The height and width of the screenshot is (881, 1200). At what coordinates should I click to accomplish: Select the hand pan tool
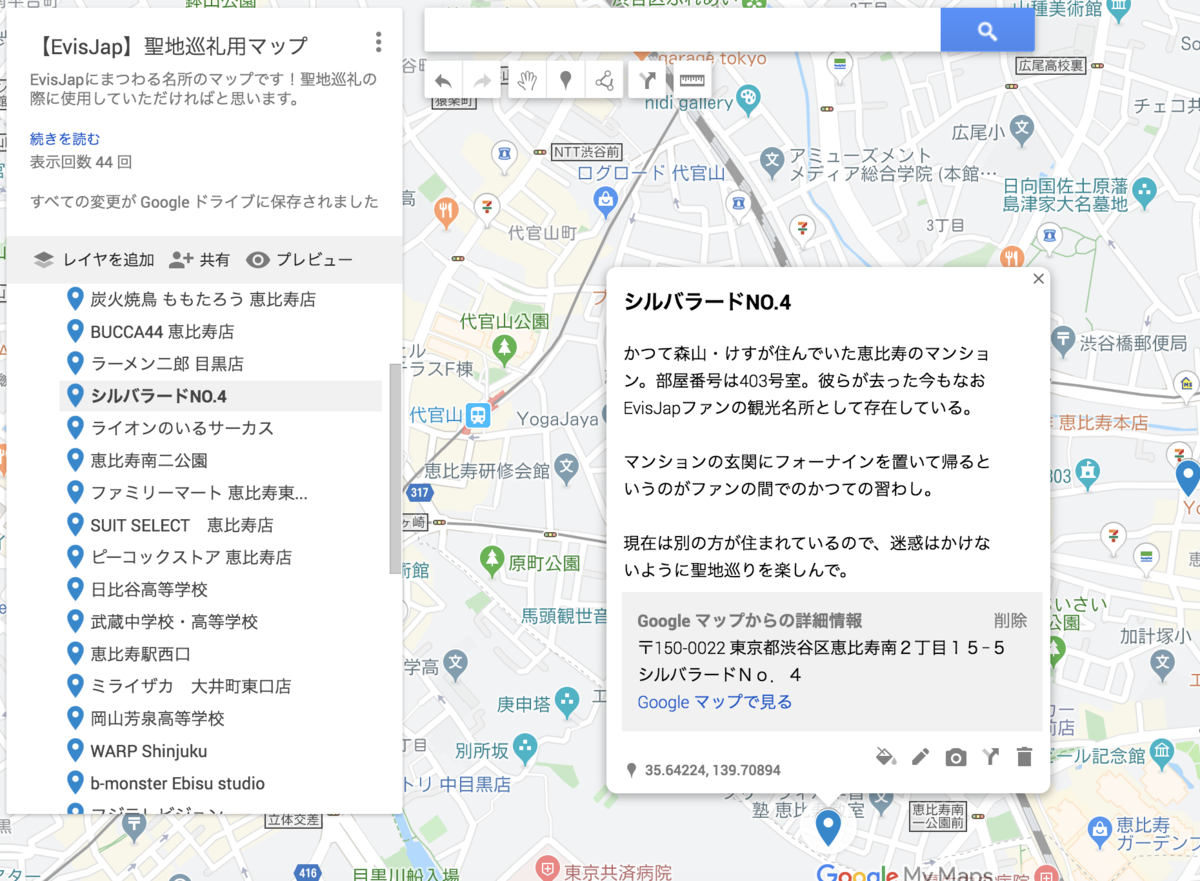tap(528, 81)
